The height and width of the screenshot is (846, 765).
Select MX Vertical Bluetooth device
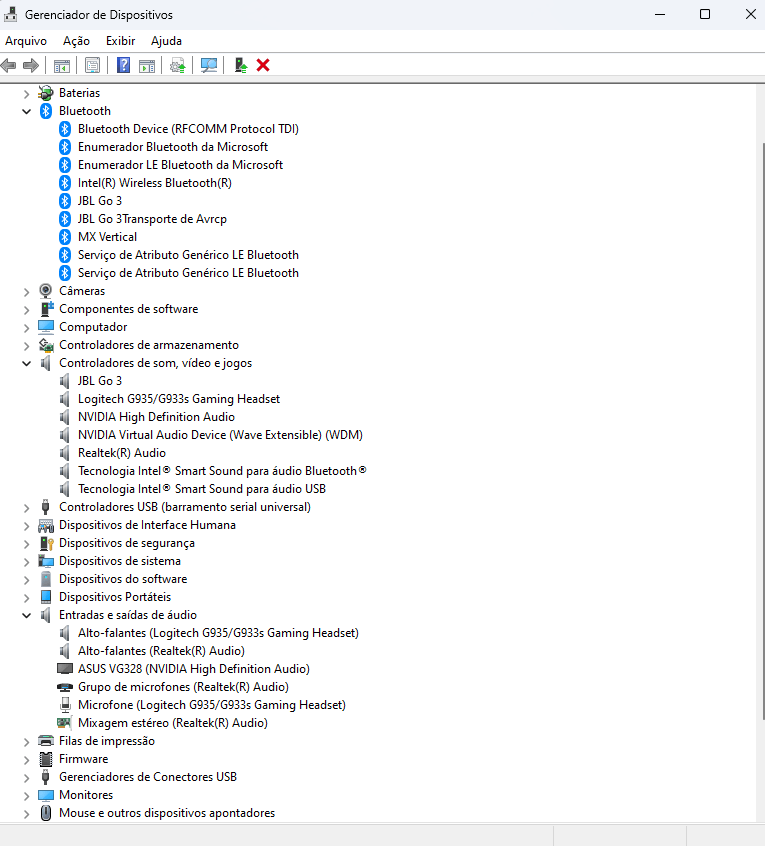click(107, 237)
